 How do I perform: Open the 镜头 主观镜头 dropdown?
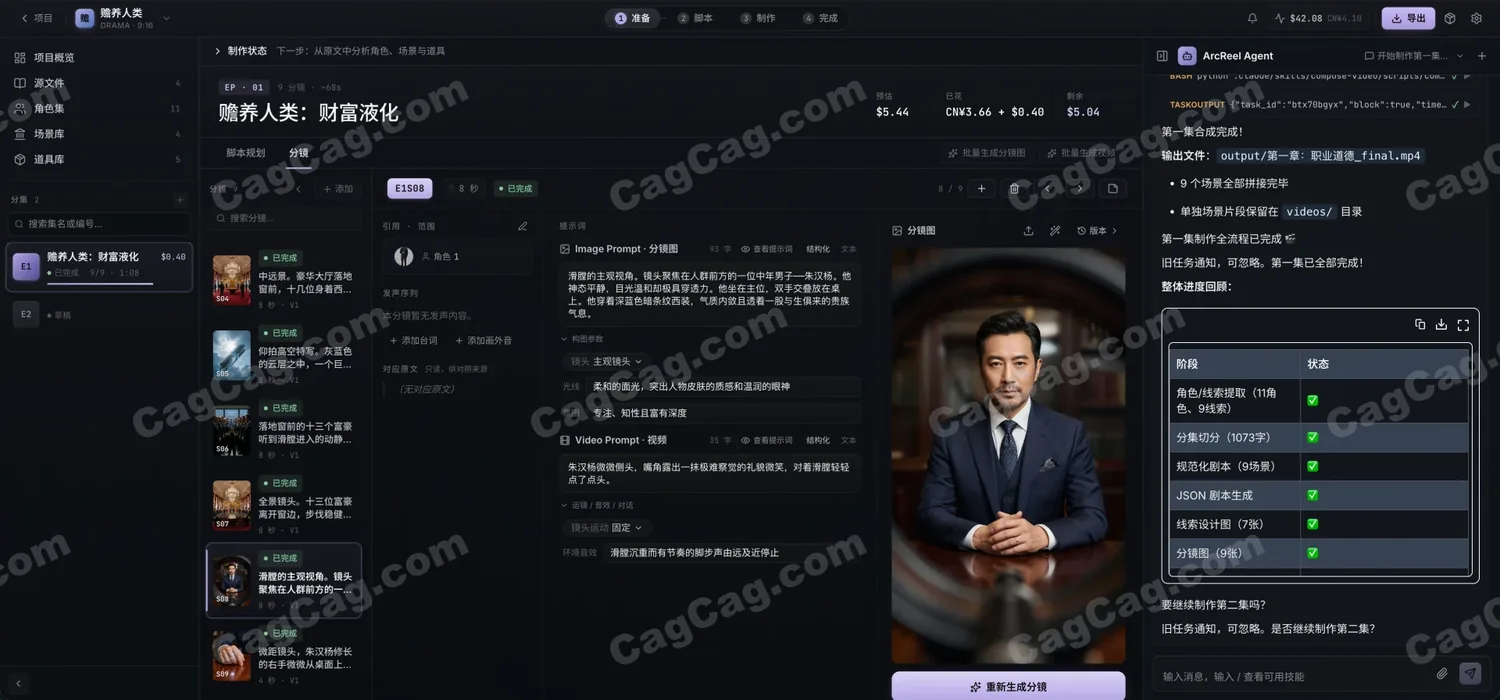[606, 361]
